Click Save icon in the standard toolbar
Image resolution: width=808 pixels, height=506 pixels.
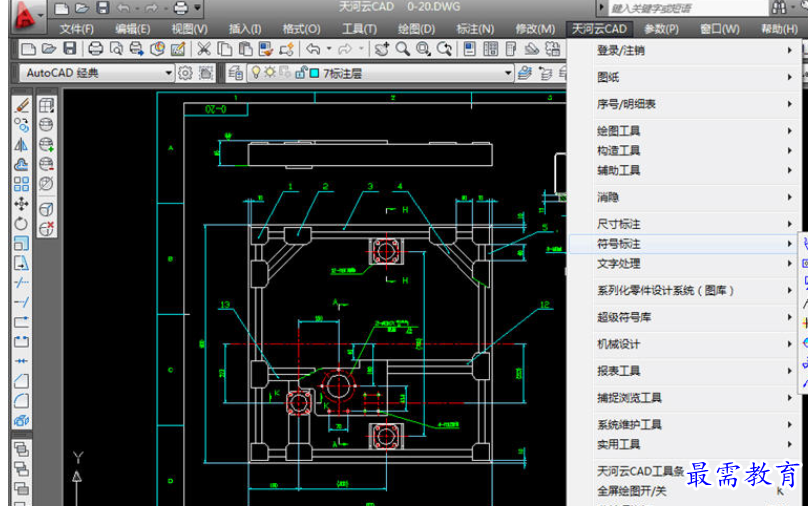click(x=70, y=49)
